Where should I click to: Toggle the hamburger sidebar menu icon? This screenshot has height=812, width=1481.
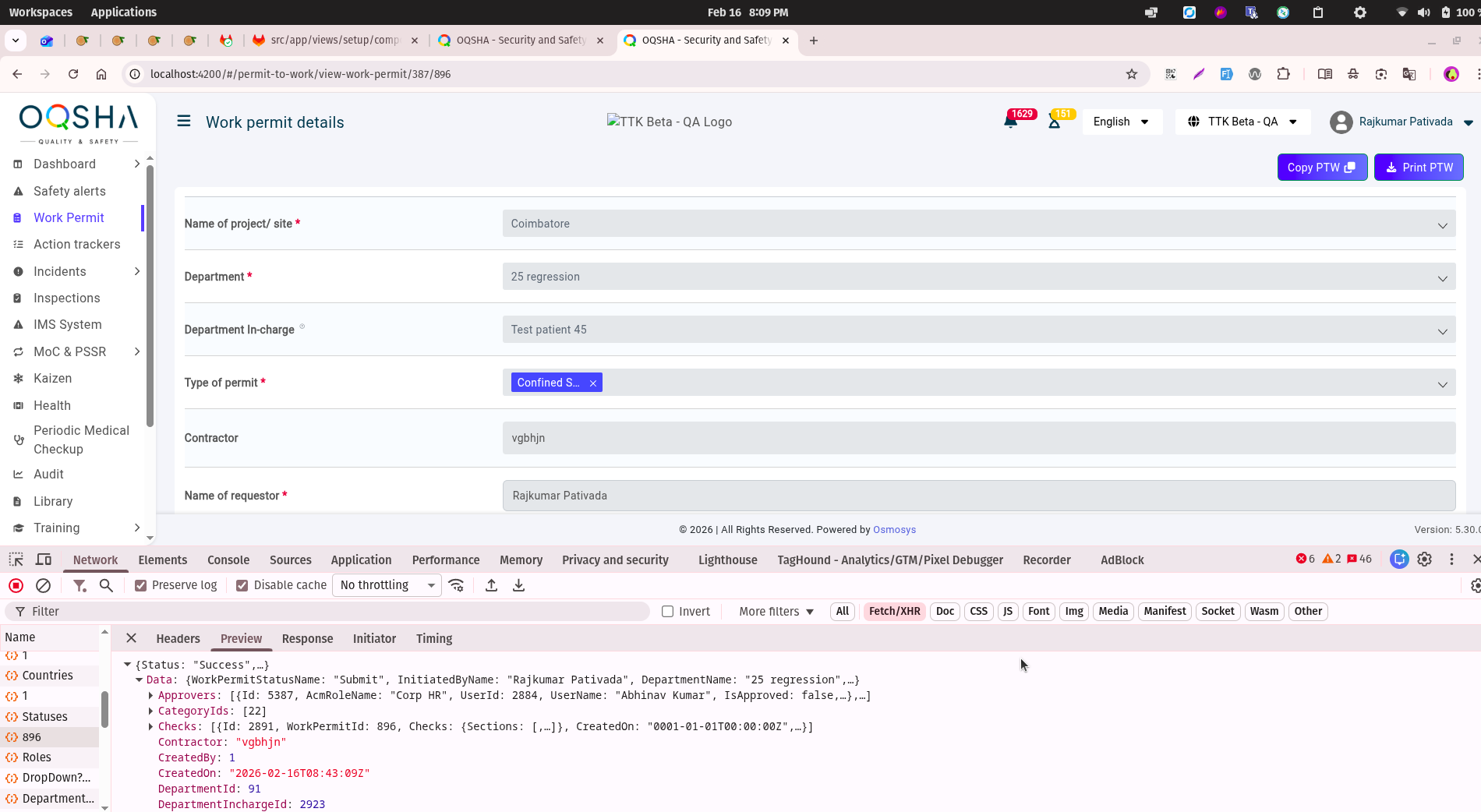[x=184, y=122]
